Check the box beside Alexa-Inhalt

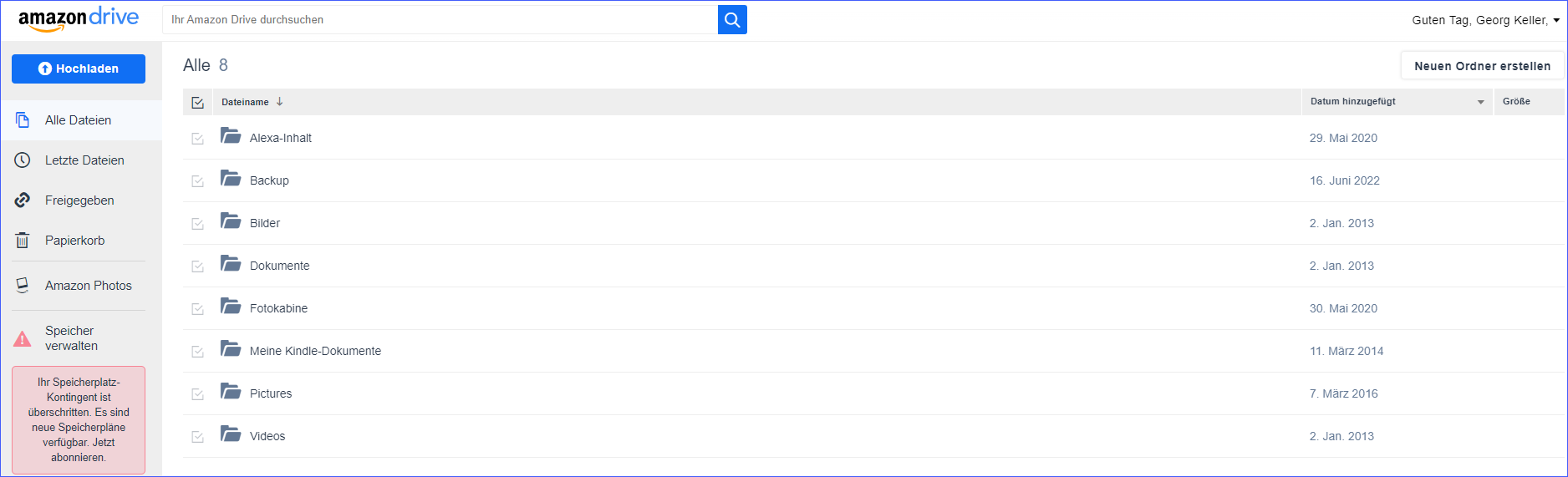198,139
